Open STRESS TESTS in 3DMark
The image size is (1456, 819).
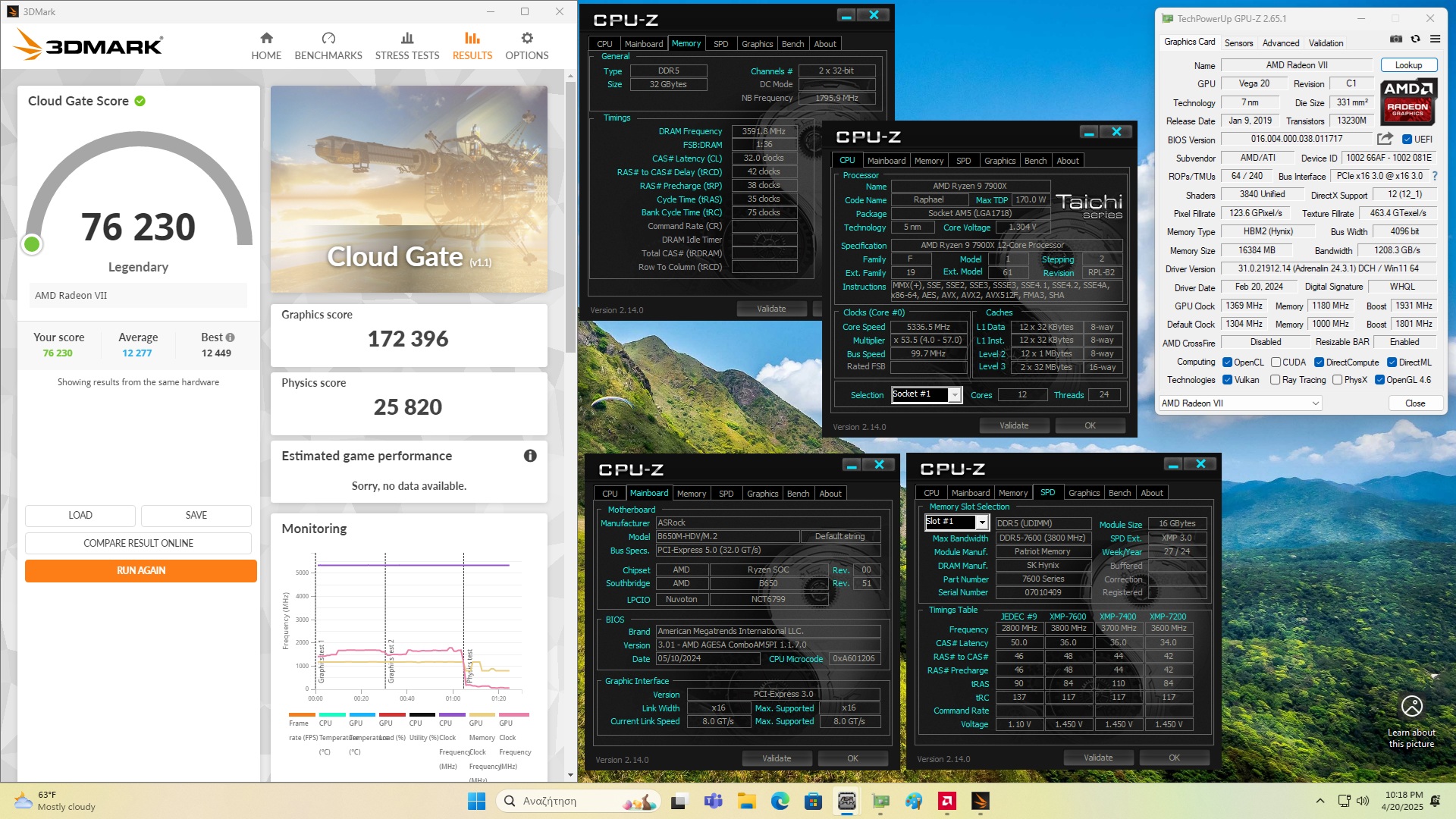[x=407, y=46]
